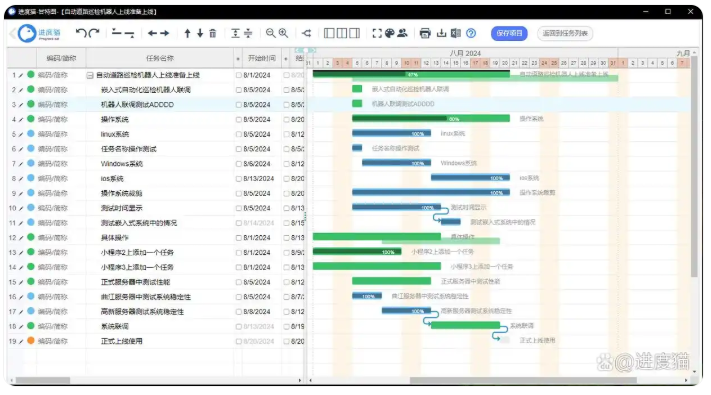Click the undo arrow icon
Viewport: 711px width, 395px height.
pyautogui.click(x=81, y=33)
